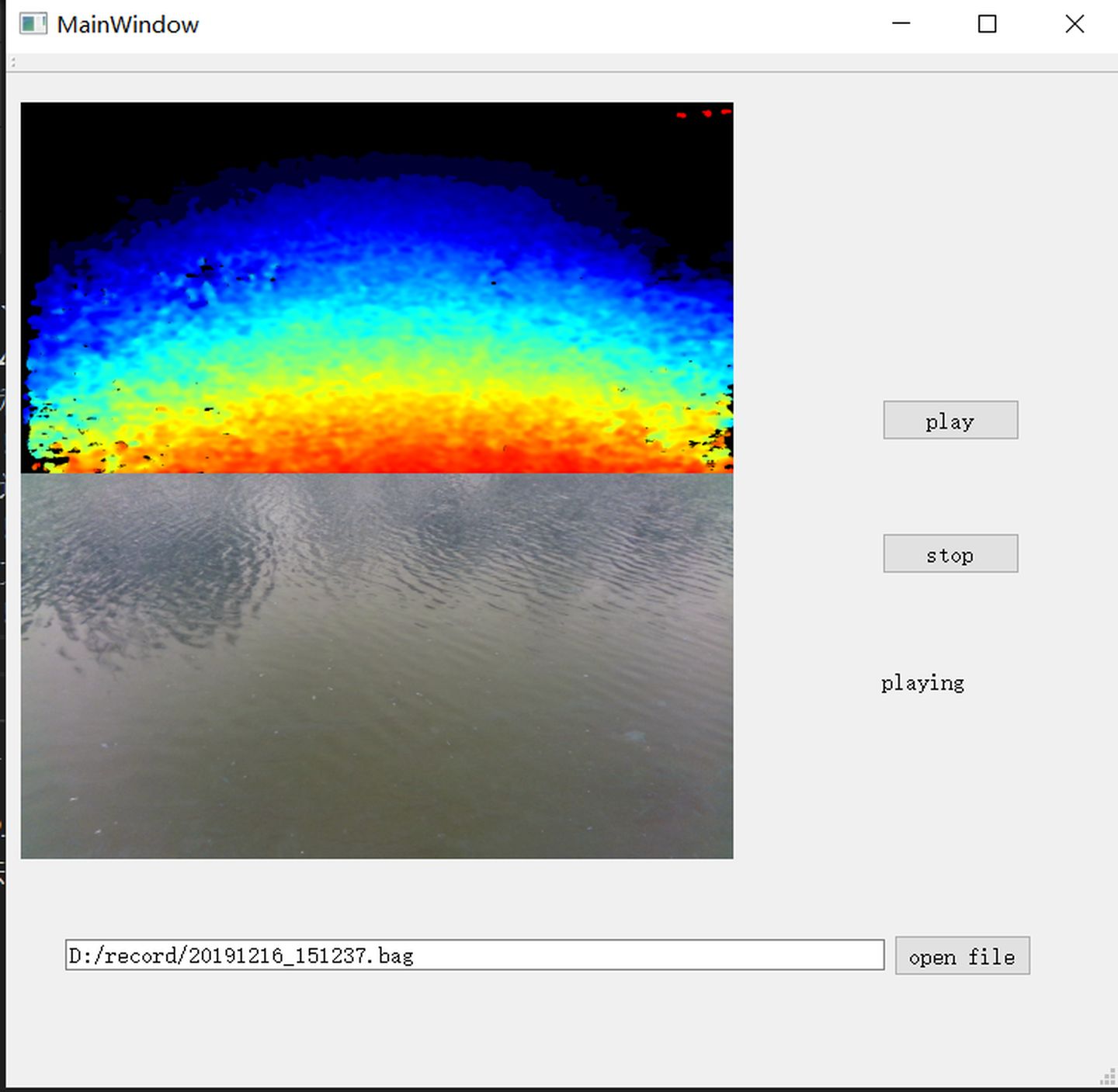The height and width of the screenshot is (1092, 1118).
Task: Click the stop button
Action: [x=950, y=553]
